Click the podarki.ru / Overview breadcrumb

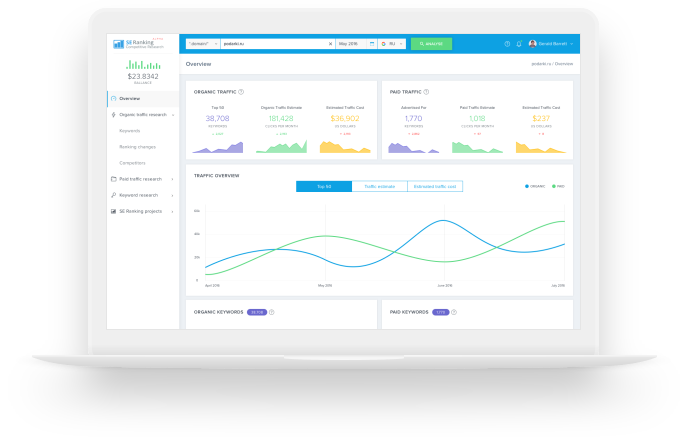pos(552,64)
